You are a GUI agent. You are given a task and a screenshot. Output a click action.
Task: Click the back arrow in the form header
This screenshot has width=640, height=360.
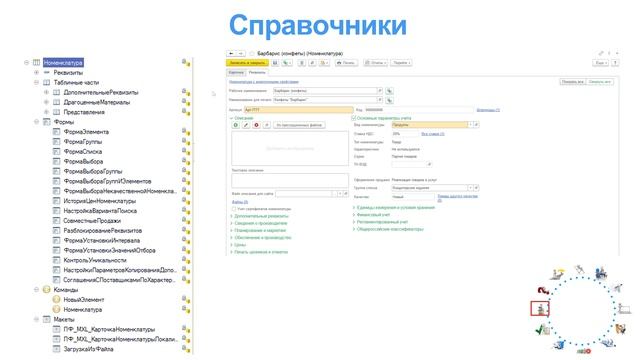[x=231, y=53]
